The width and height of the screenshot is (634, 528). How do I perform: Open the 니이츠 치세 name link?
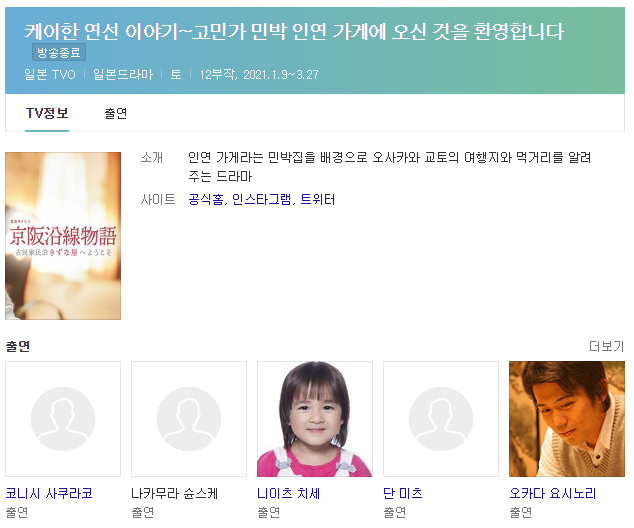point(289,493)
